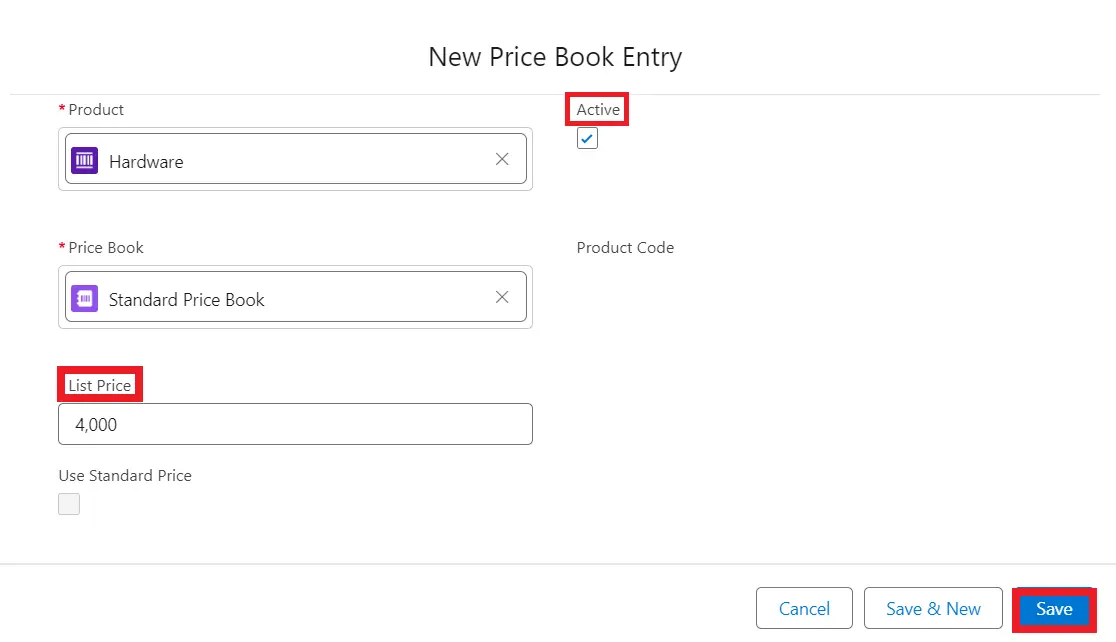The height and width of the screenshot is (642, 1116).
Task: Click the purple Hardware product icon
Action: click(84, 160)
